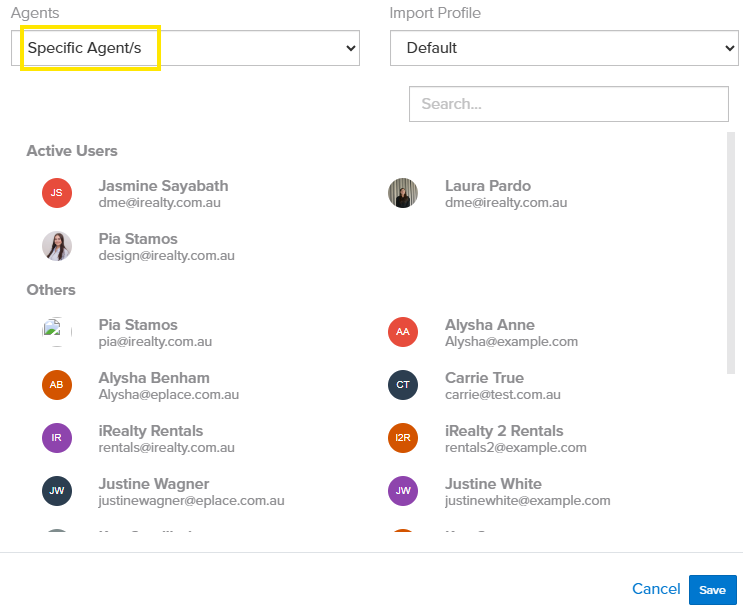Click Carrie True's dark CT avatar
Image resolution: width=743 pixels, height=608 pixels.
tap(403, 385)
